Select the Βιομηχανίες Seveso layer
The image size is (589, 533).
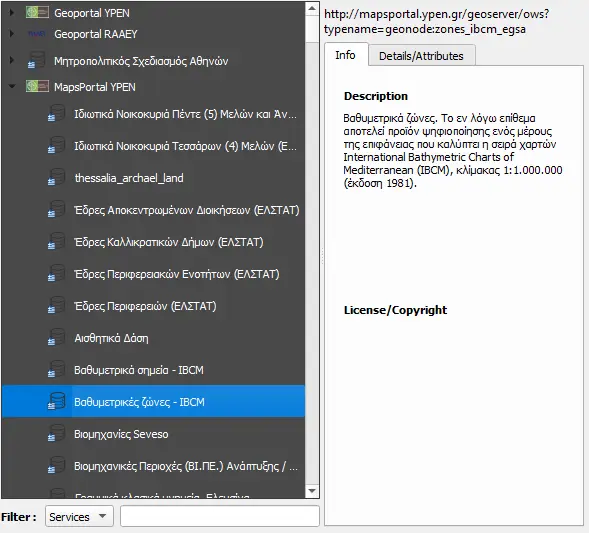121,434
